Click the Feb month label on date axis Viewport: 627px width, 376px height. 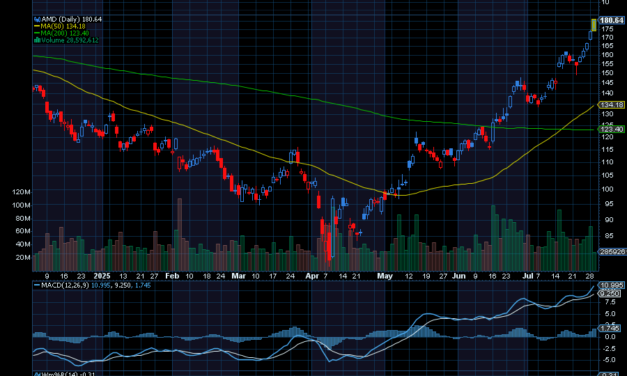click(172, 276)
